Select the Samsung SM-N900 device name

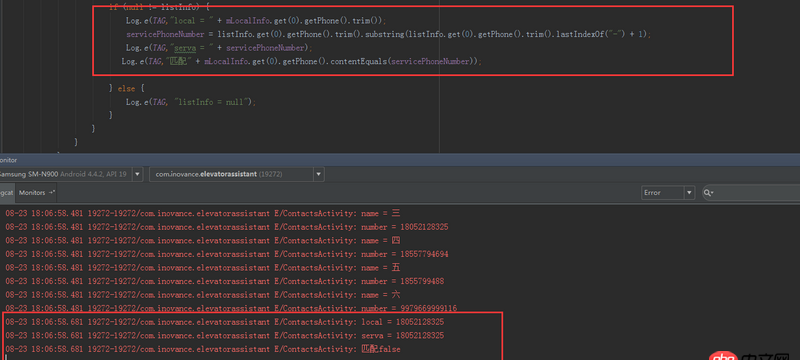[x=29, y=174]
